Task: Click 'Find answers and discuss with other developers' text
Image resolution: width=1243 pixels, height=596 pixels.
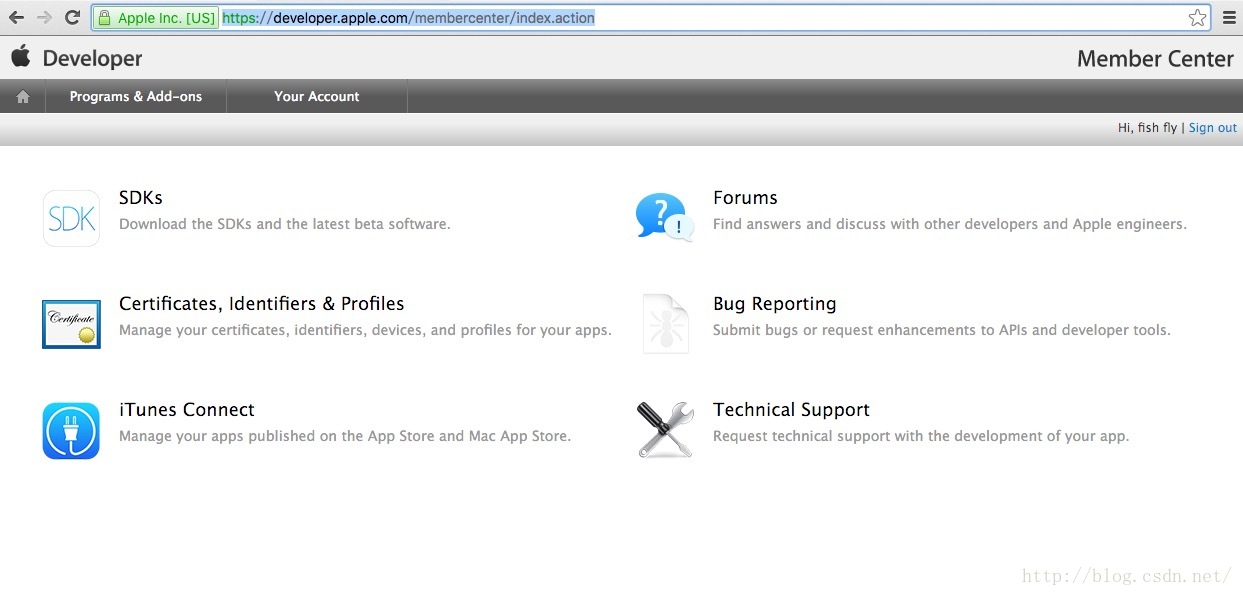Action: (x=950, y=224)
